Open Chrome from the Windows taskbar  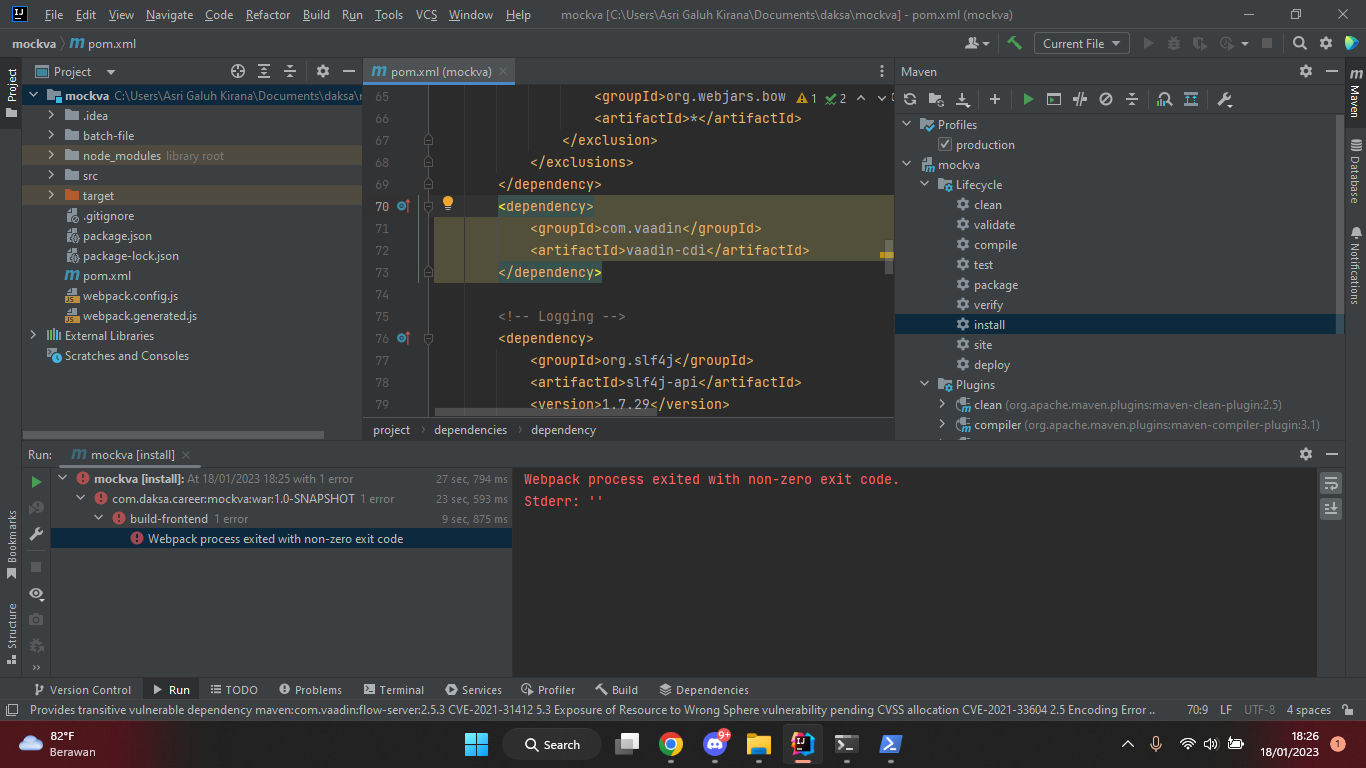671,744
